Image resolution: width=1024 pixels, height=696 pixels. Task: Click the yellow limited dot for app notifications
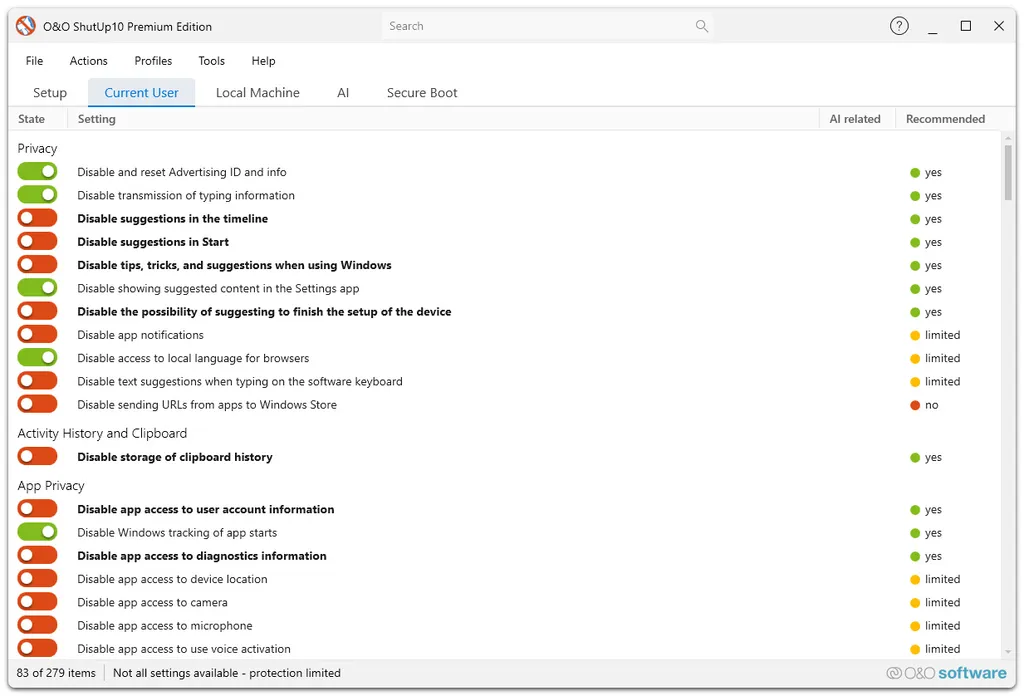point(915,335)
